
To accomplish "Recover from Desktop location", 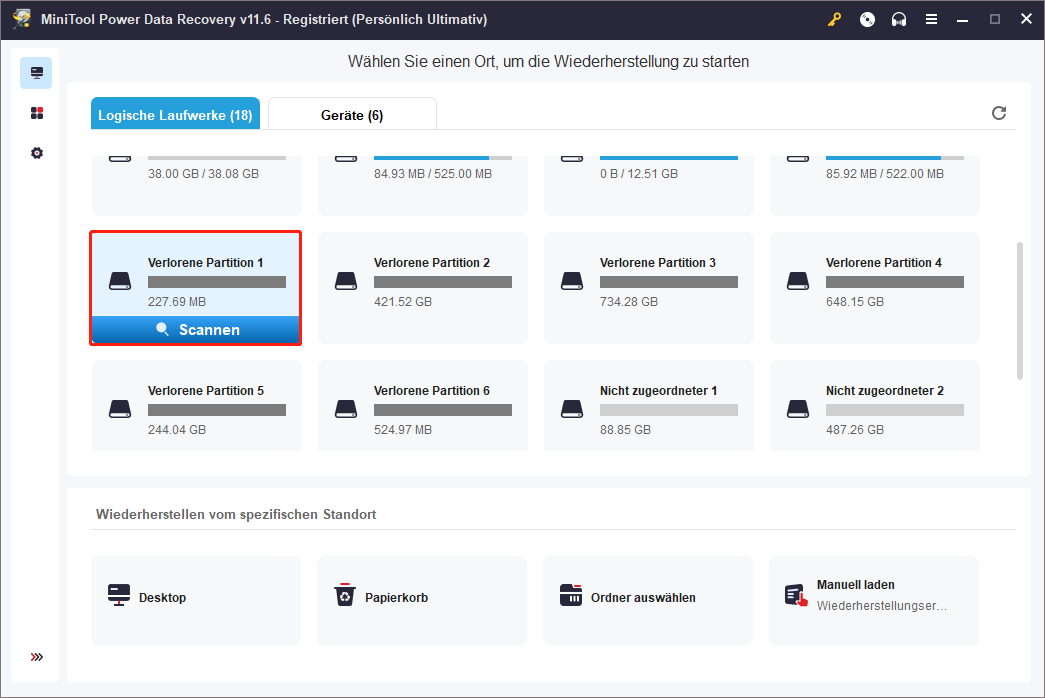I will pos(196,598).
